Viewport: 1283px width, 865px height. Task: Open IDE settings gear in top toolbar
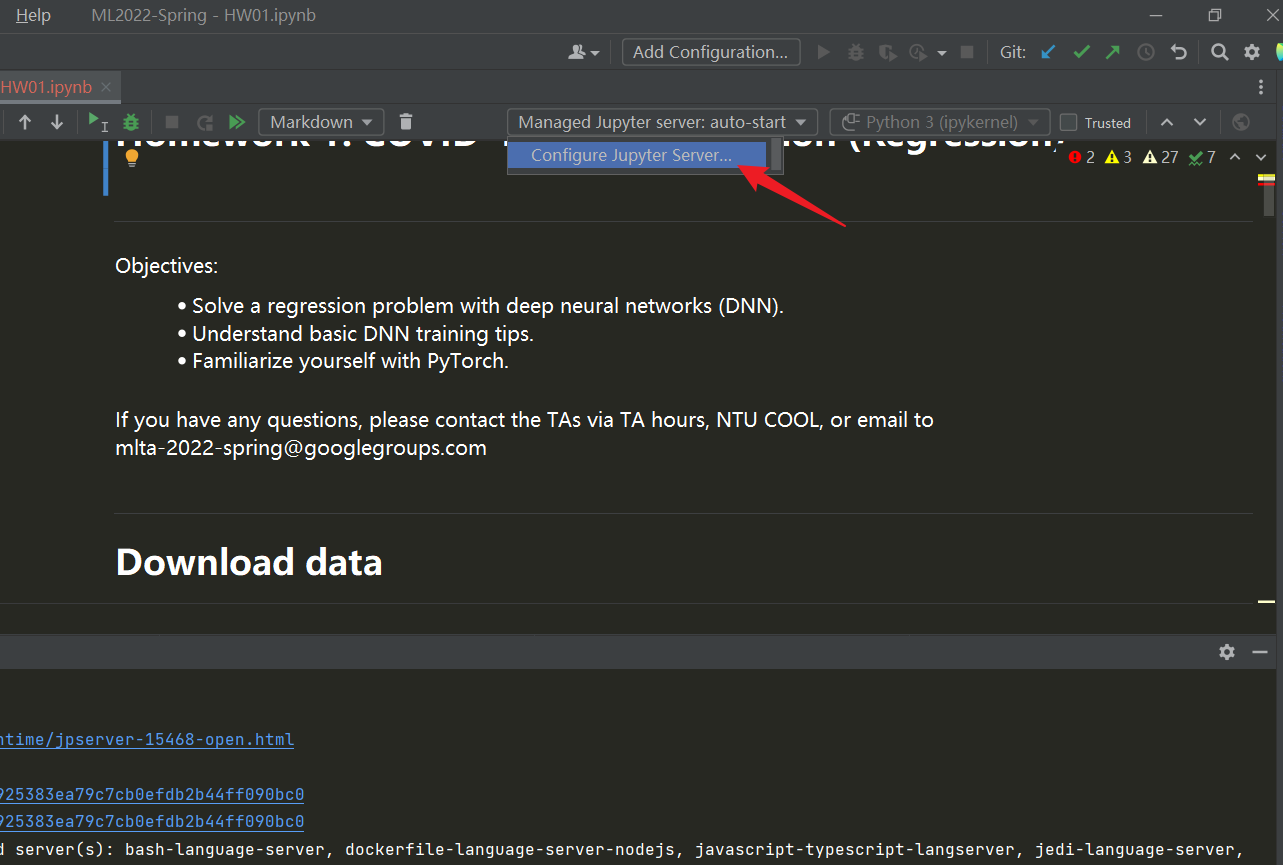point(1251,52)
